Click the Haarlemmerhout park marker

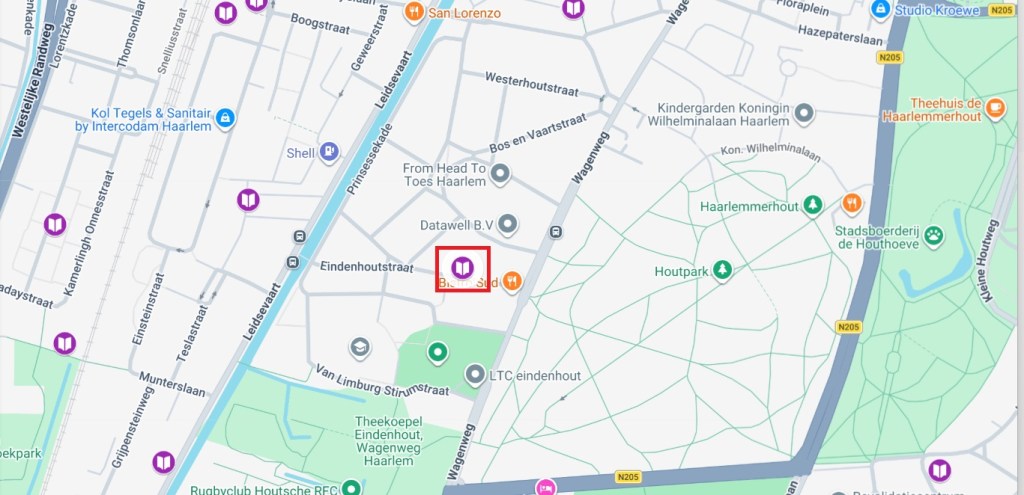click(812, 206)
